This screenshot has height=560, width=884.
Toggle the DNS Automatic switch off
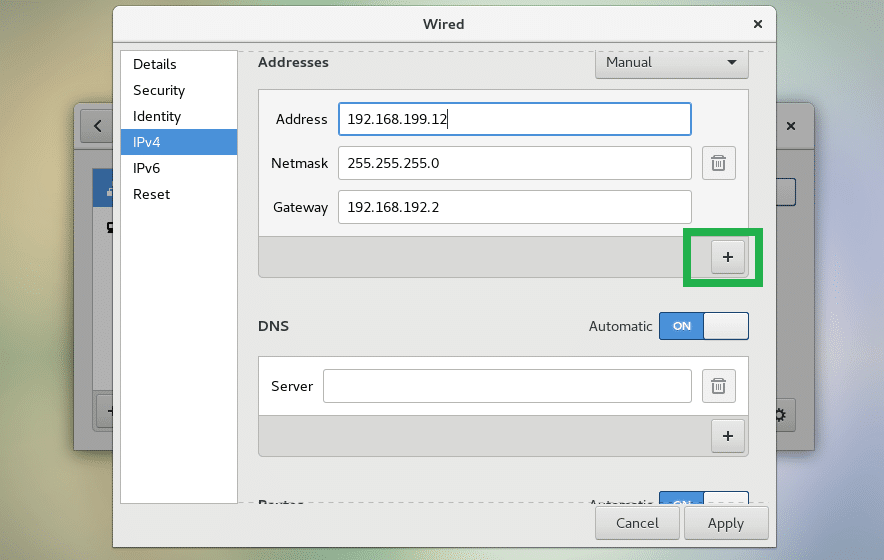coord(703,326)
